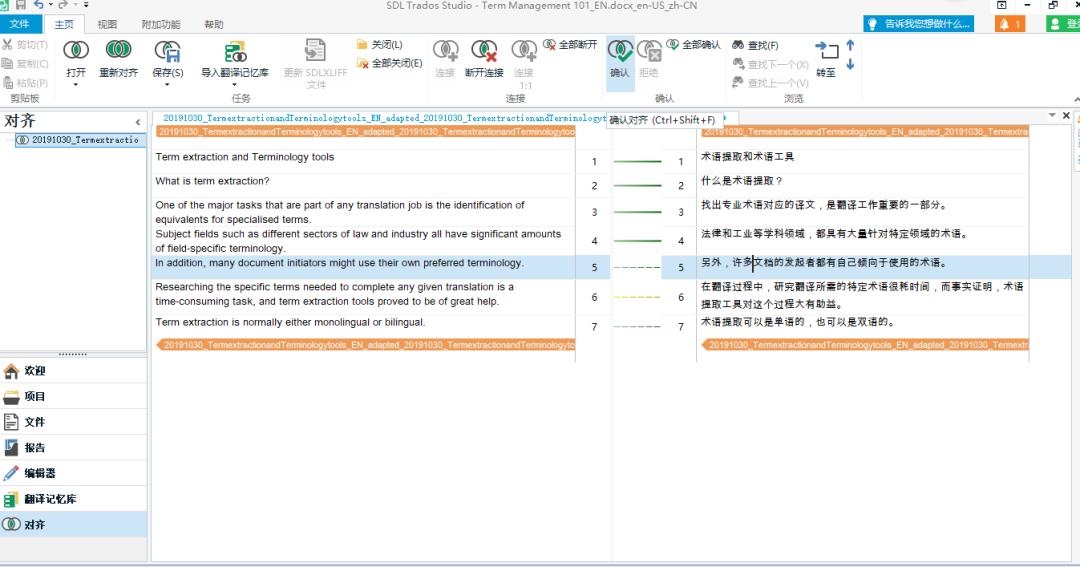Image resolution: width=1080 pixels, height=567 pixels.
Task: Switch to the 帮助 ribbon tab
Action: tap(214, 24)
